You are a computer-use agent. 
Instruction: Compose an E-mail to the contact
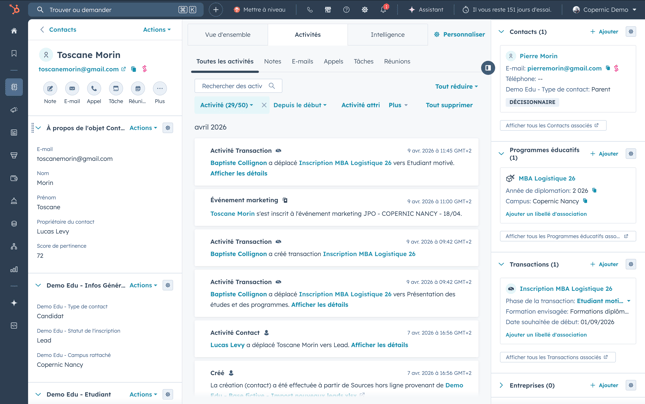tap(72, 88)
